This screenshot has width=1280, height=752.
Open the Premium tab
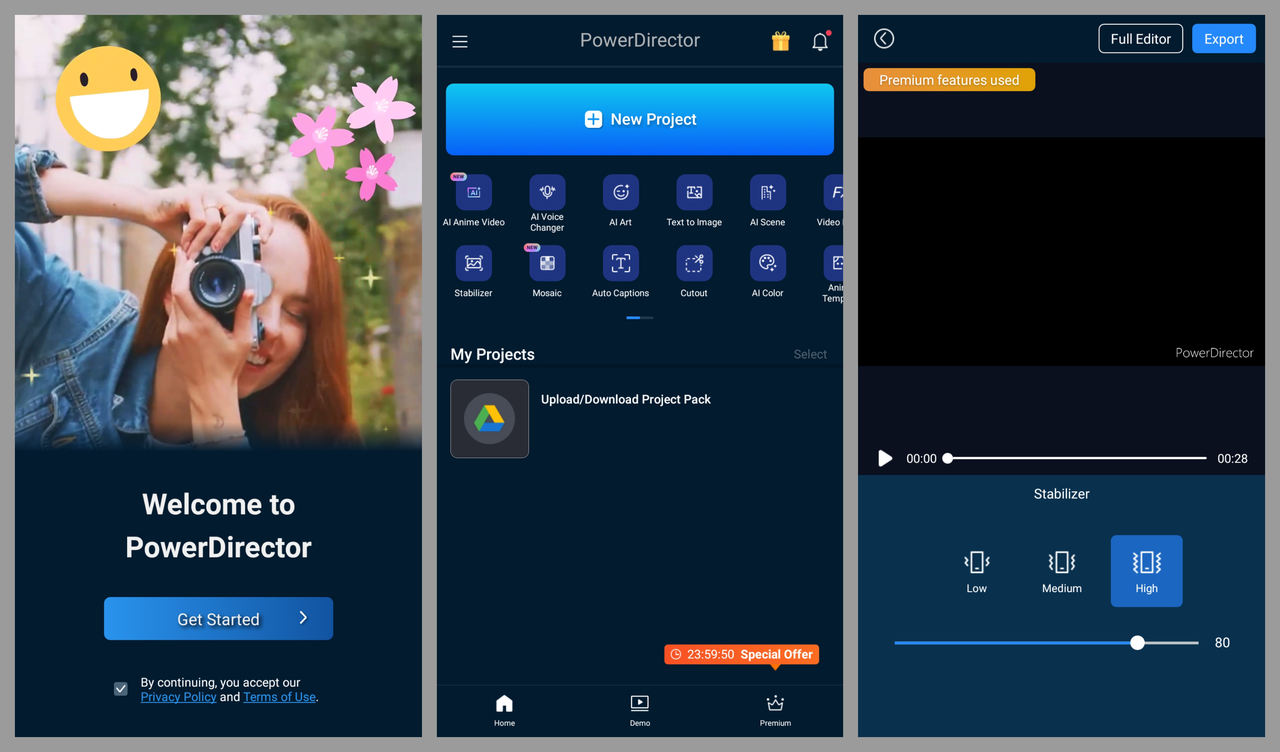775,711
